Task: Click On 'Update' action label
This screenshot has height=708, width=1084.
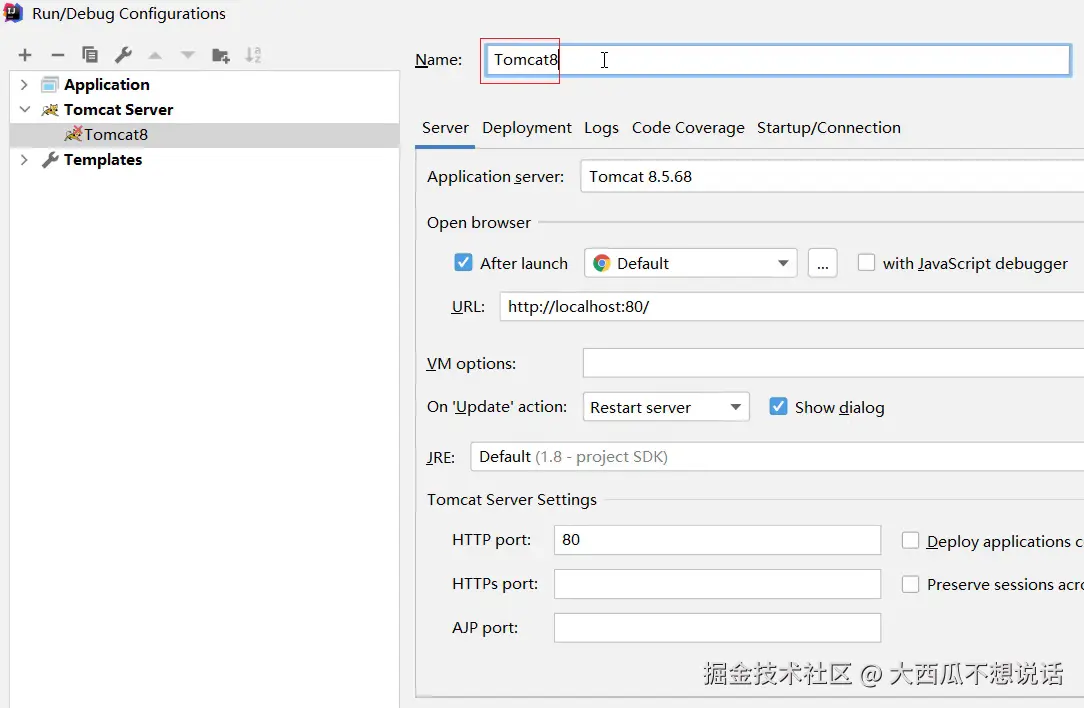Action: click(497, 407)
